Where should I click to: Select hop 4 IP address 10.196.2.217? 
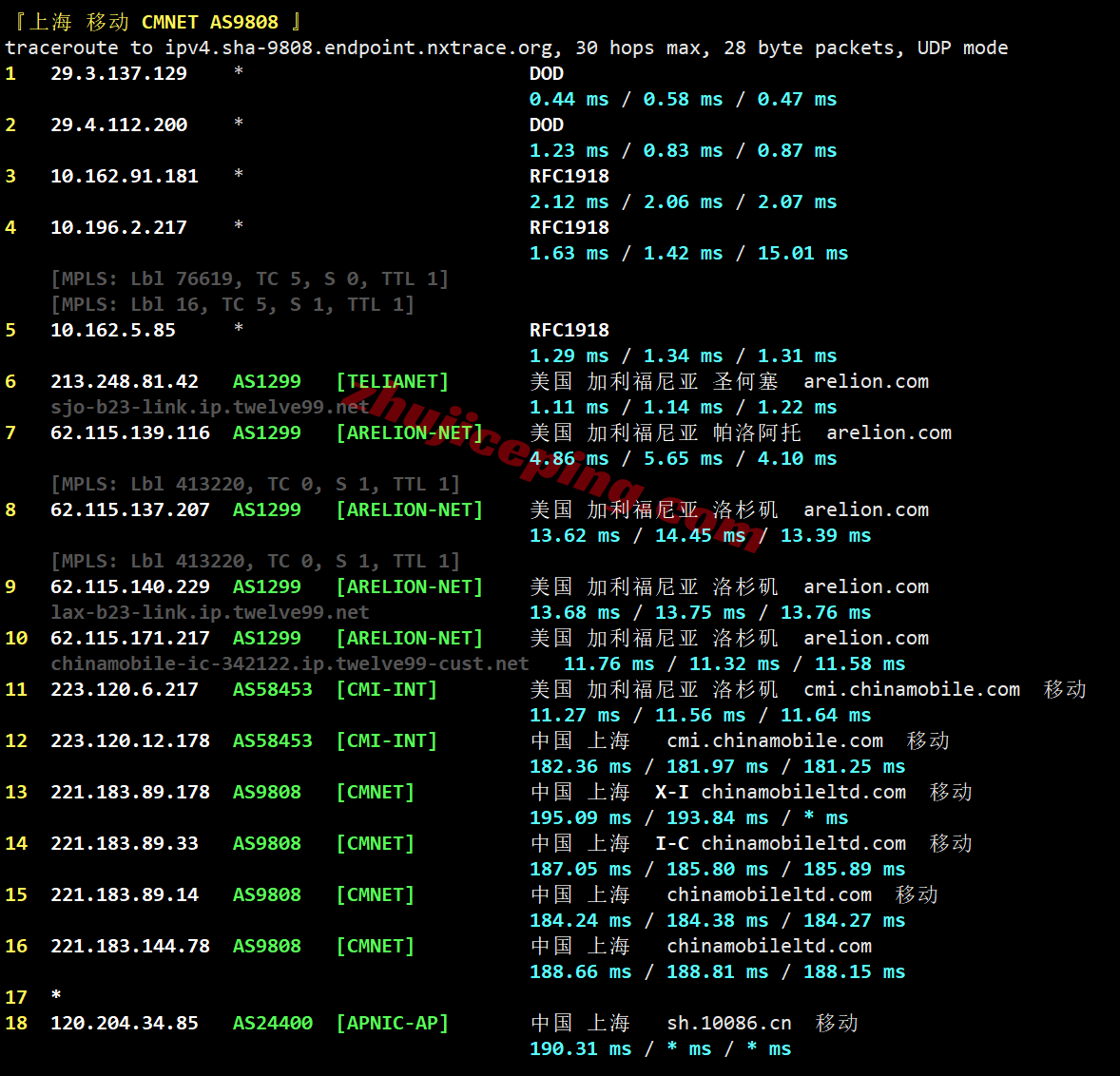(x=119, y=228)
